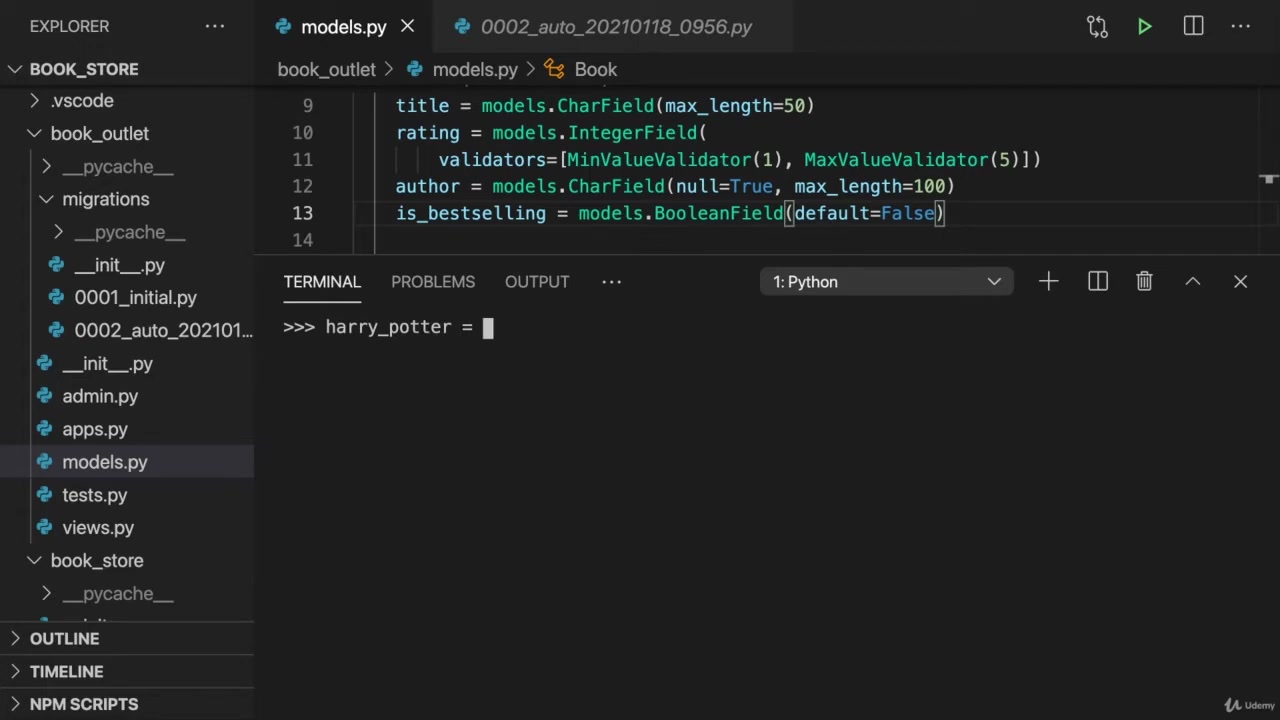
Task: Open the Explorer views ellipsis menu
Action: (x=215, y=26)
